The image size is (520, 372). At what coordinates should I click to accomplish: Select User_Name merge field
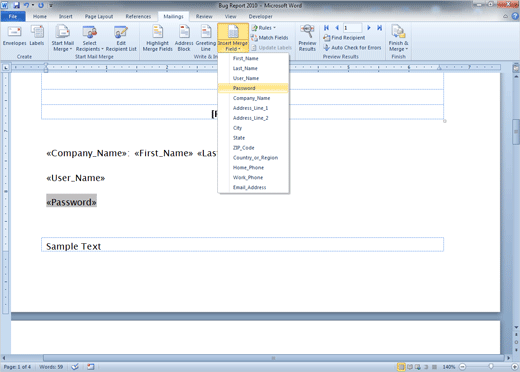point(253,78)
